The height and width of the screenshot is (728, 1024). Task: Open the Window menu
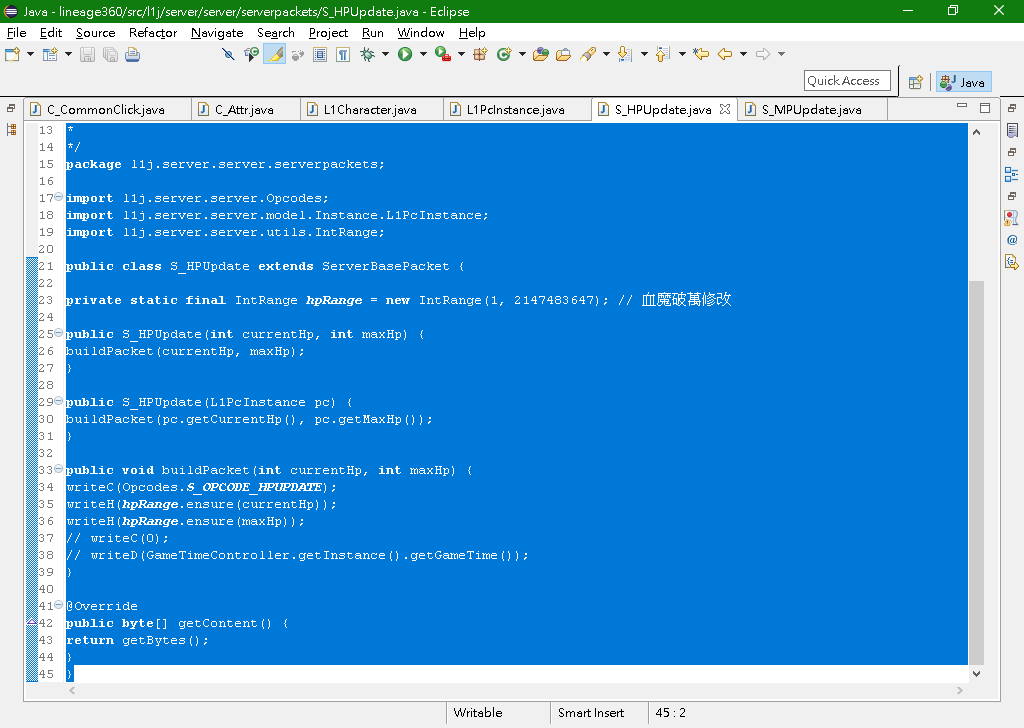pyautogui.click(x=421, y=33)
